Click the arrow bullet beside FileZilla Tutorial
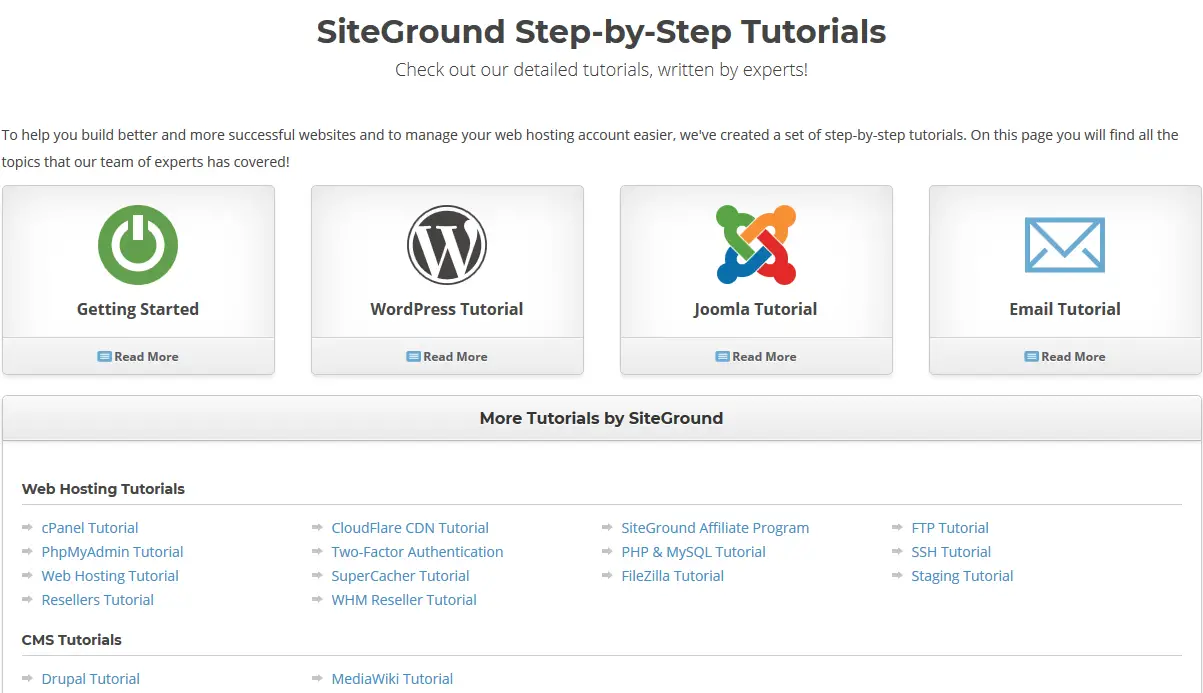1203x693 pixels. 608,575
